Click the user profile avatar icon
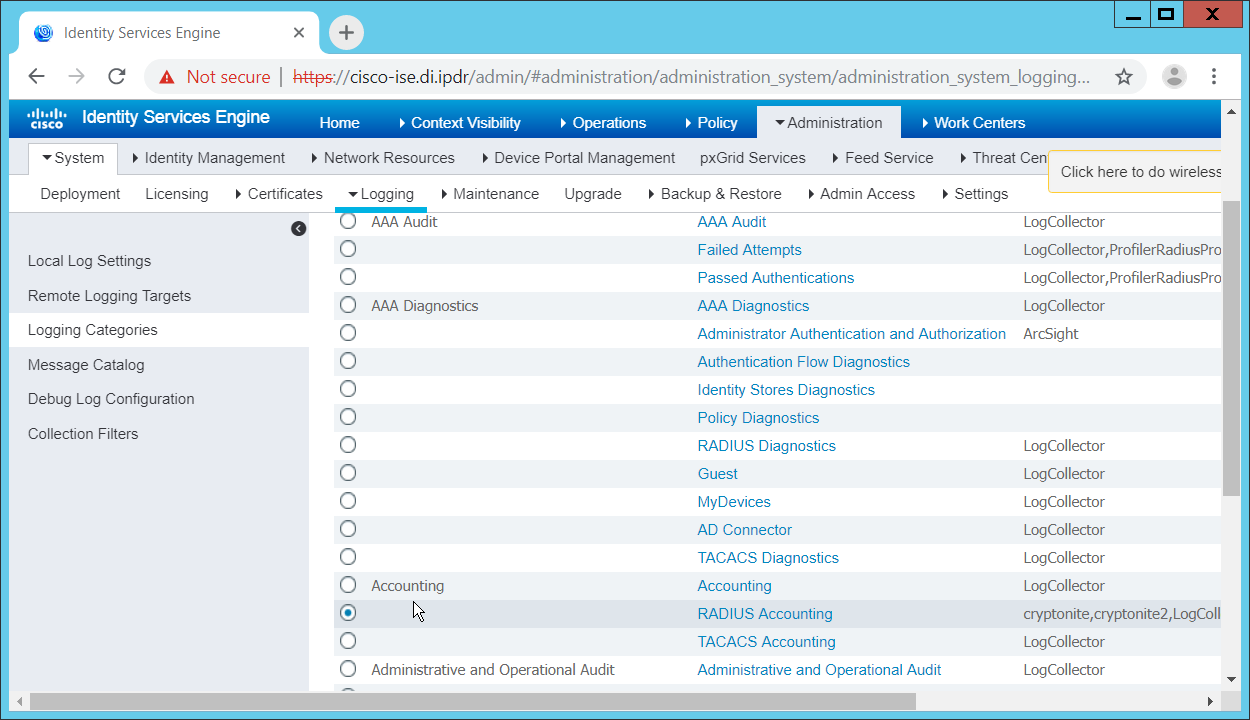 pos(1174,77)
